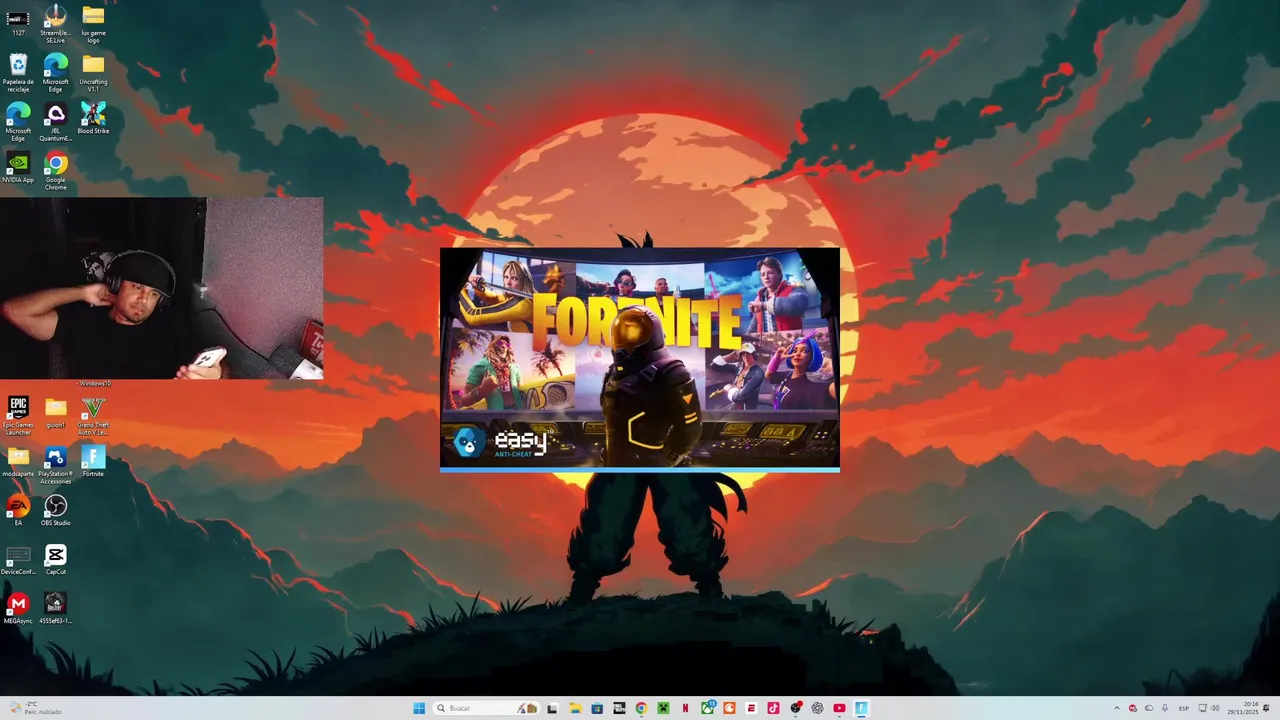Open ChatGPT from taskbar
The height and width of the screenshot is (720, 1280).
tap(817, 708)
